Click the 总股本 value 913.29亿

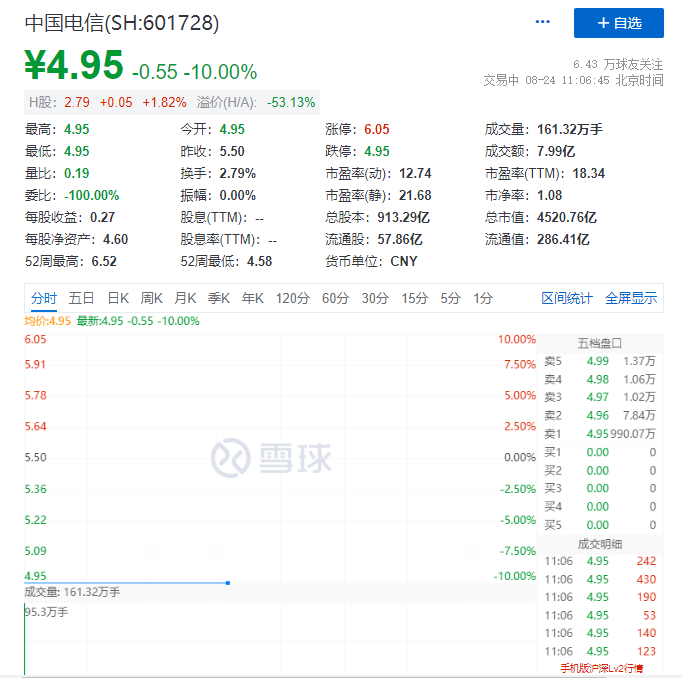point(404,217)
